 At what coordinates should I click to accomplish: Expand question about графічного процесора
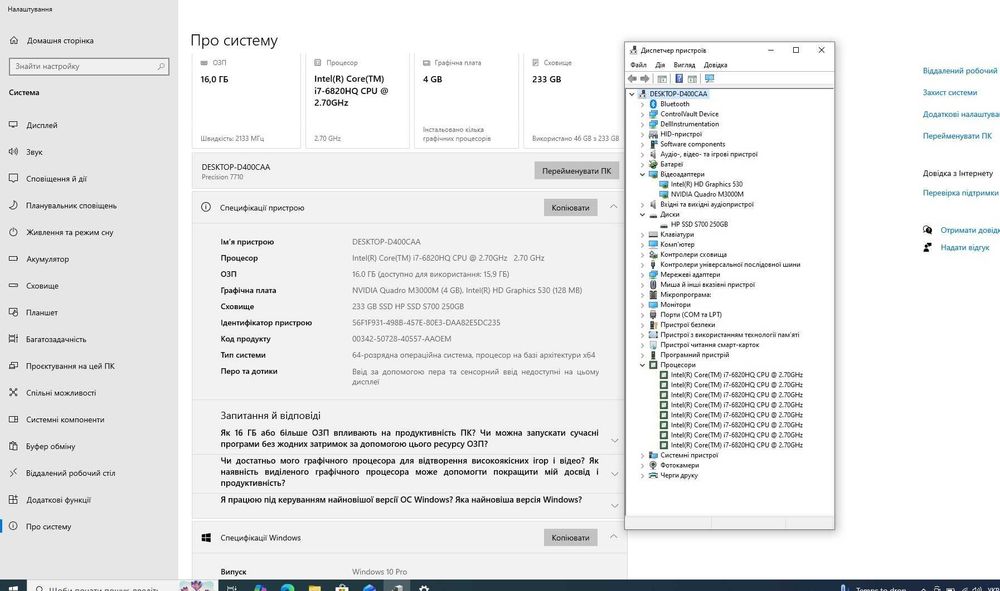tap(615, 473)
